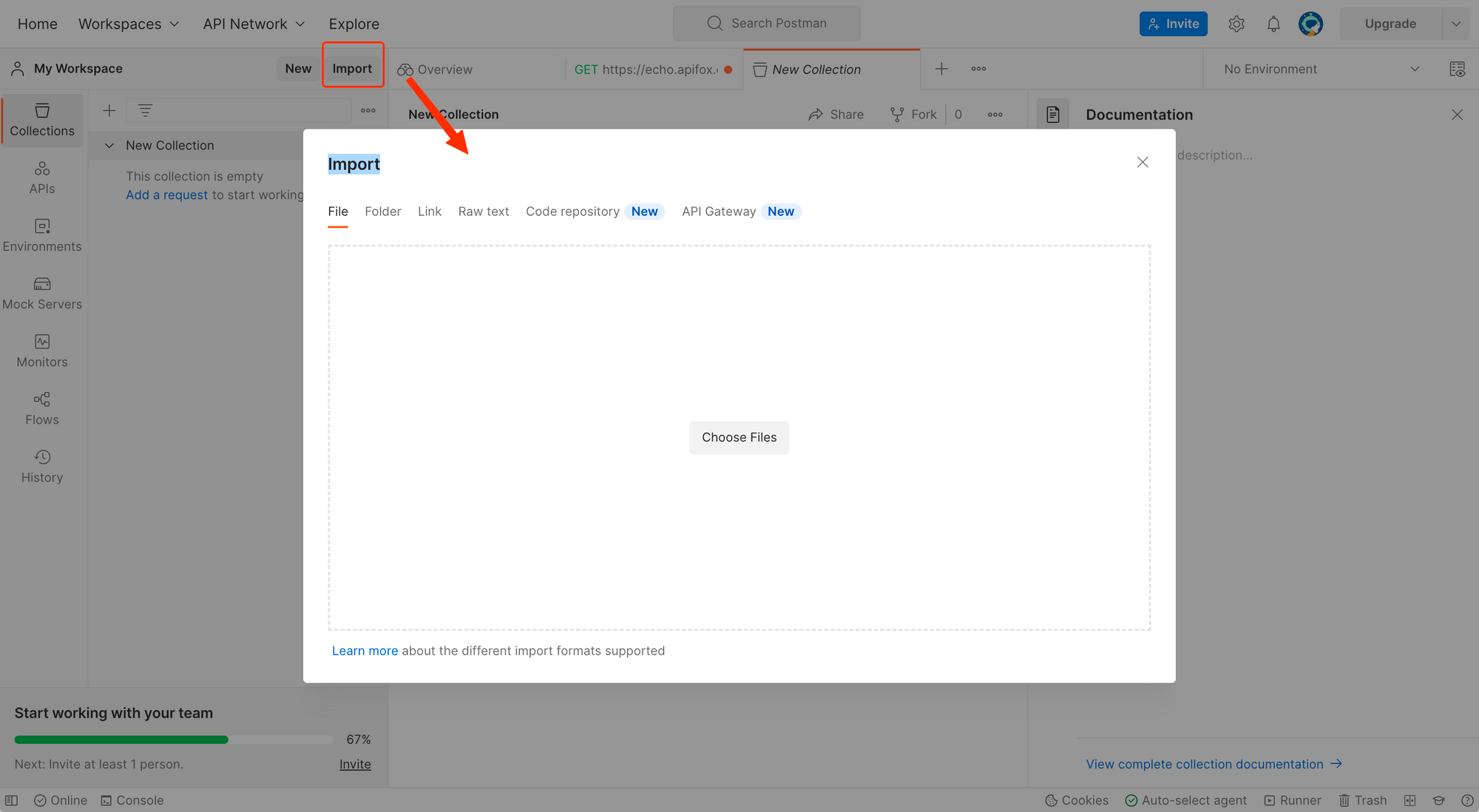Click Choose Files button
Screen dimensions: 1479x812
pyautogui.click(x=739, y=438)
